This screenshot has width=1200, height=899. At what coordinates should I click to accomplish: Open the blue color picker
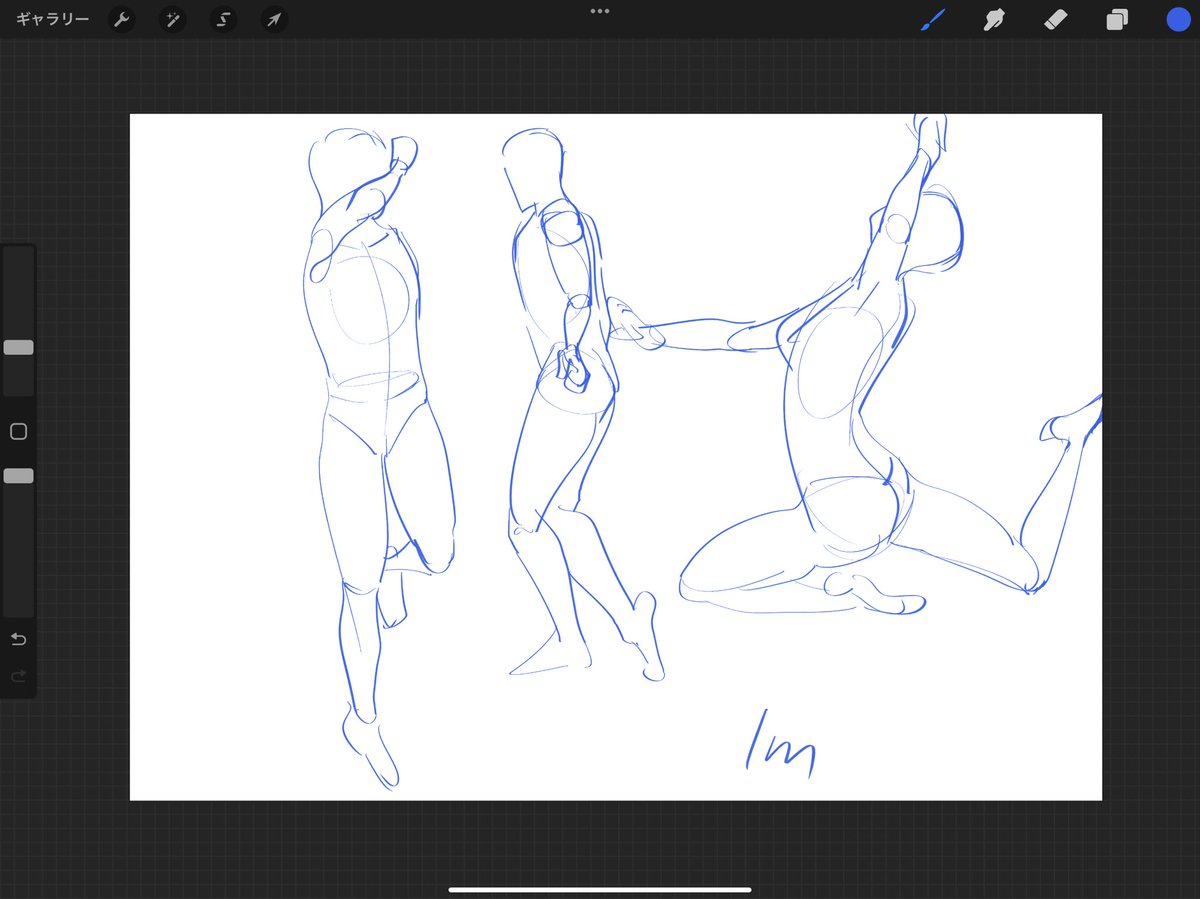(x=1178, y=19)
